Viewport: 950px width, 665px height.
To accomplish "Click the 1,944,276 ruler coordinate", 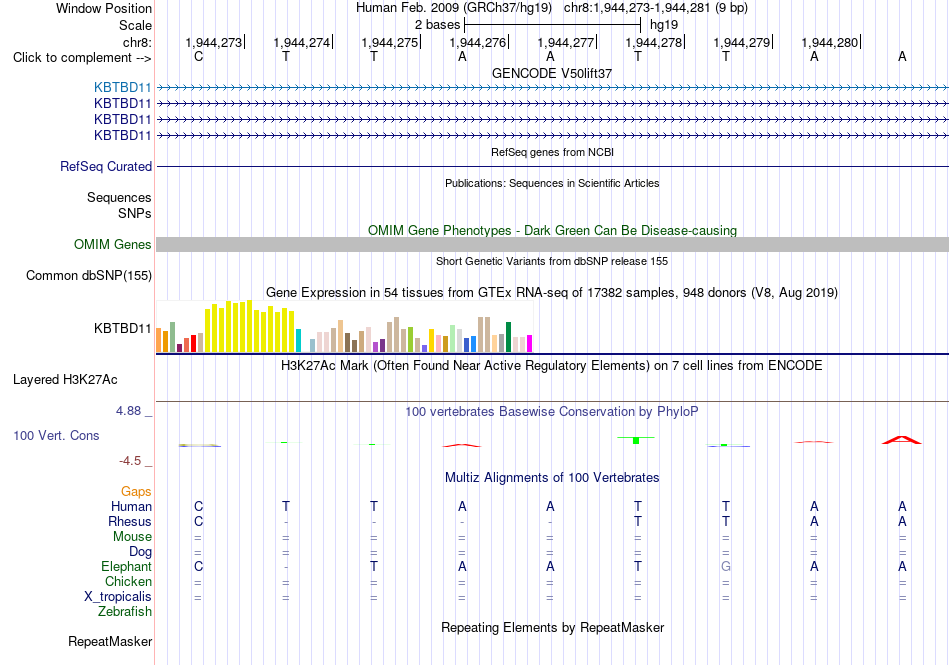I will [478, 42].
